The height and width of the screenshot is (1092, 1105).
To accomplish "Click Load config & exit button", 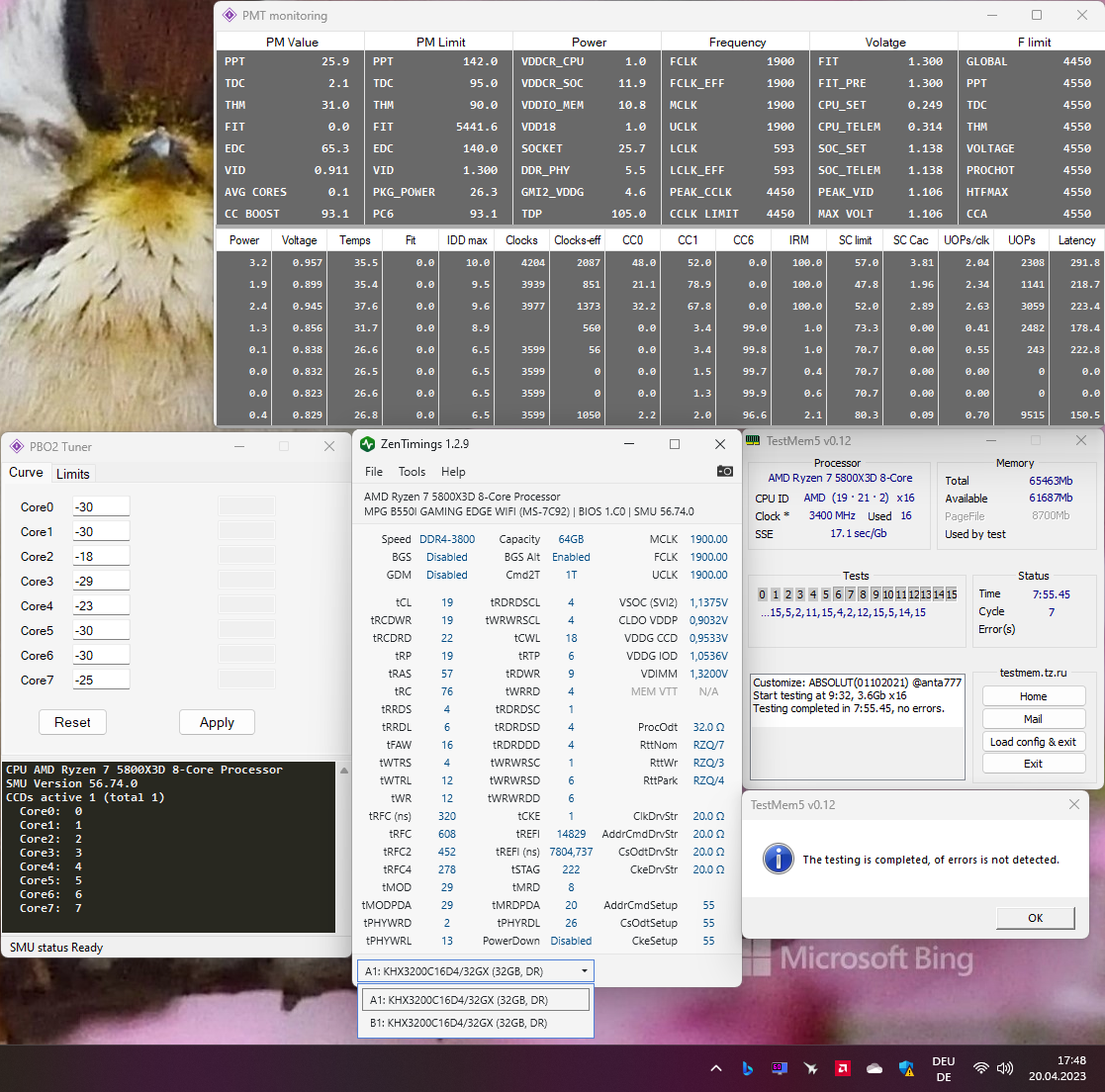I will [x=1033, y=741].
